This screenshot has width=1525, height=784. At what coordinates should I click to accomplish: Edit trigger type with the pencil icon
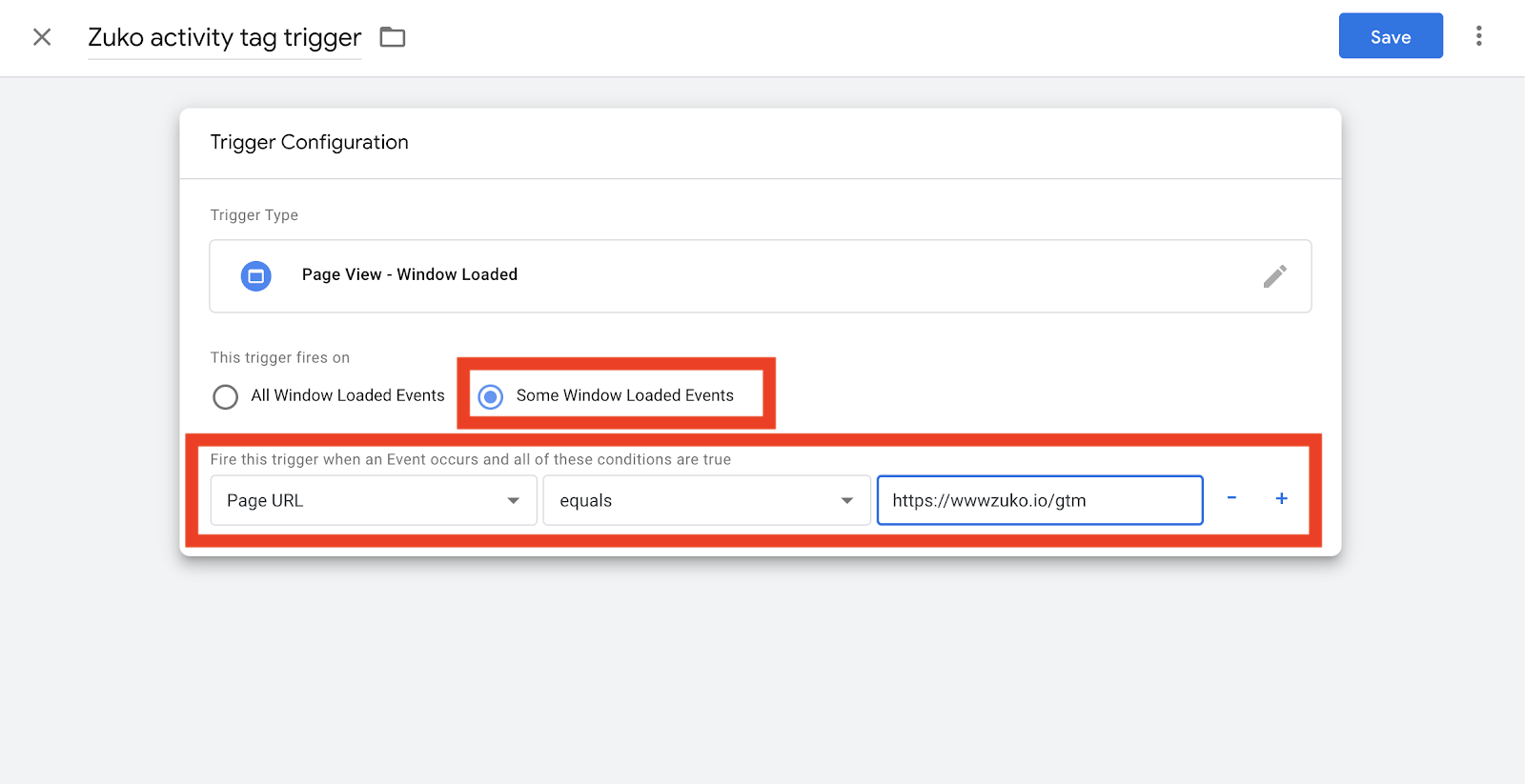point(1275,276)
